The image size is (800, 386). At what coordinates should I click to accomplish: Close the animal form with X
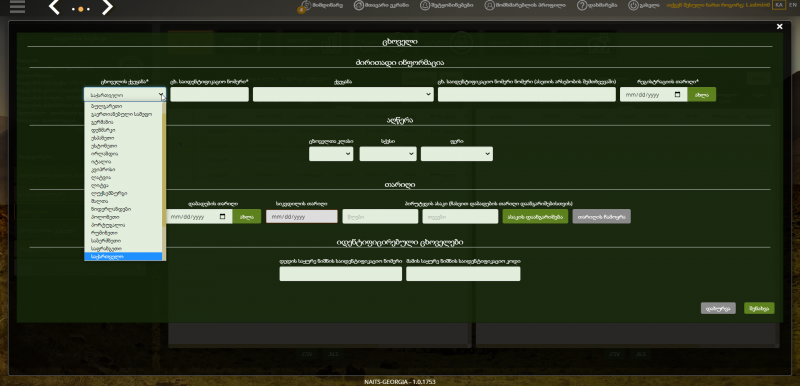click(x=779, y=27)
